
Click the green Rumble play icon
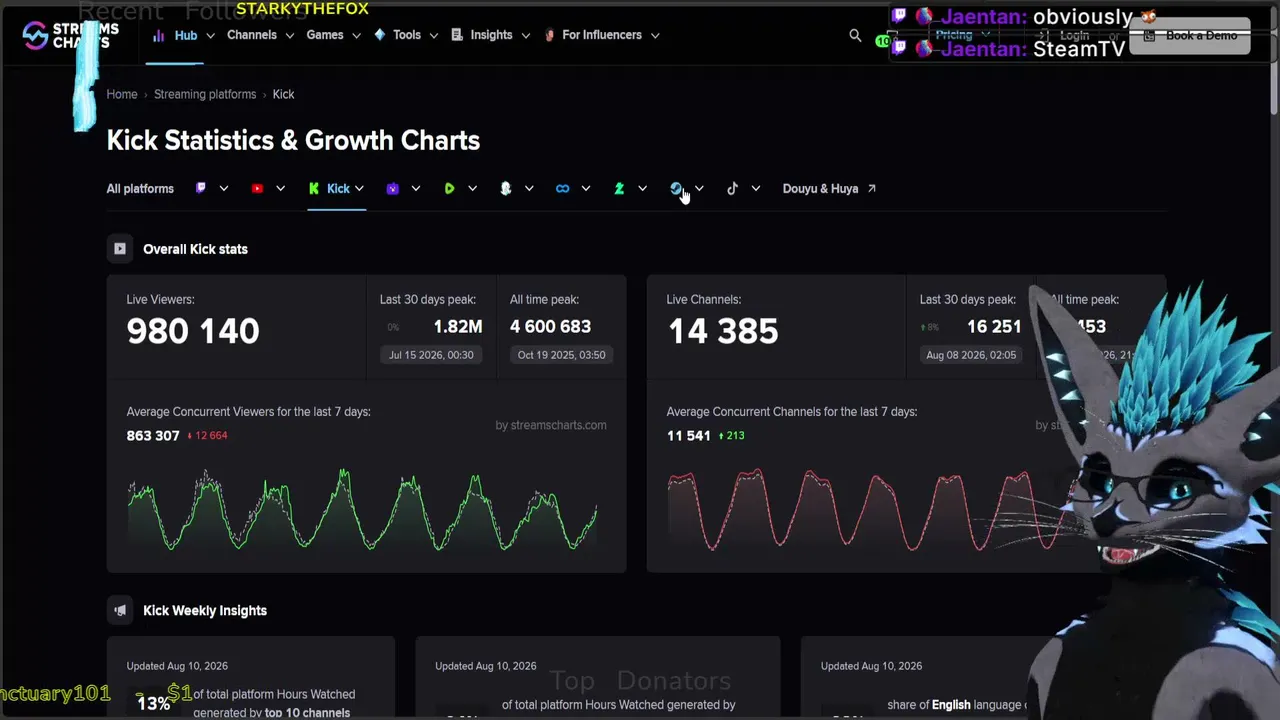(449, 188)
